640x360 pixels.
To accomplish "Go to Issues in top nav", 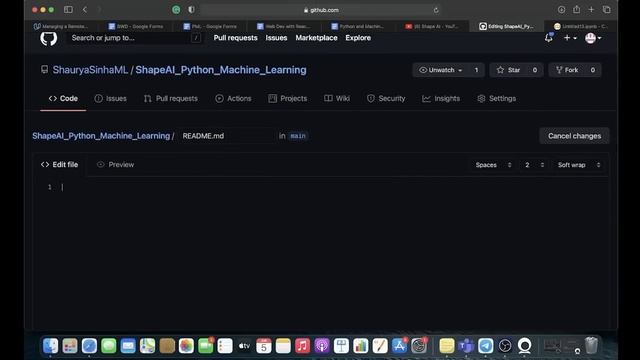I will pos(276,38).
